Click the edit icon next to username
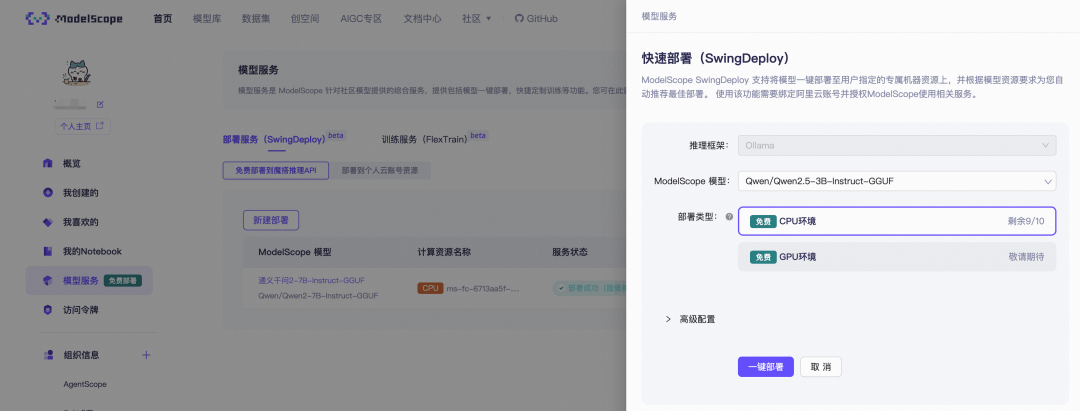Image resolution: width=1080 pixels, height=411 pixels. [x=100, y=105]
